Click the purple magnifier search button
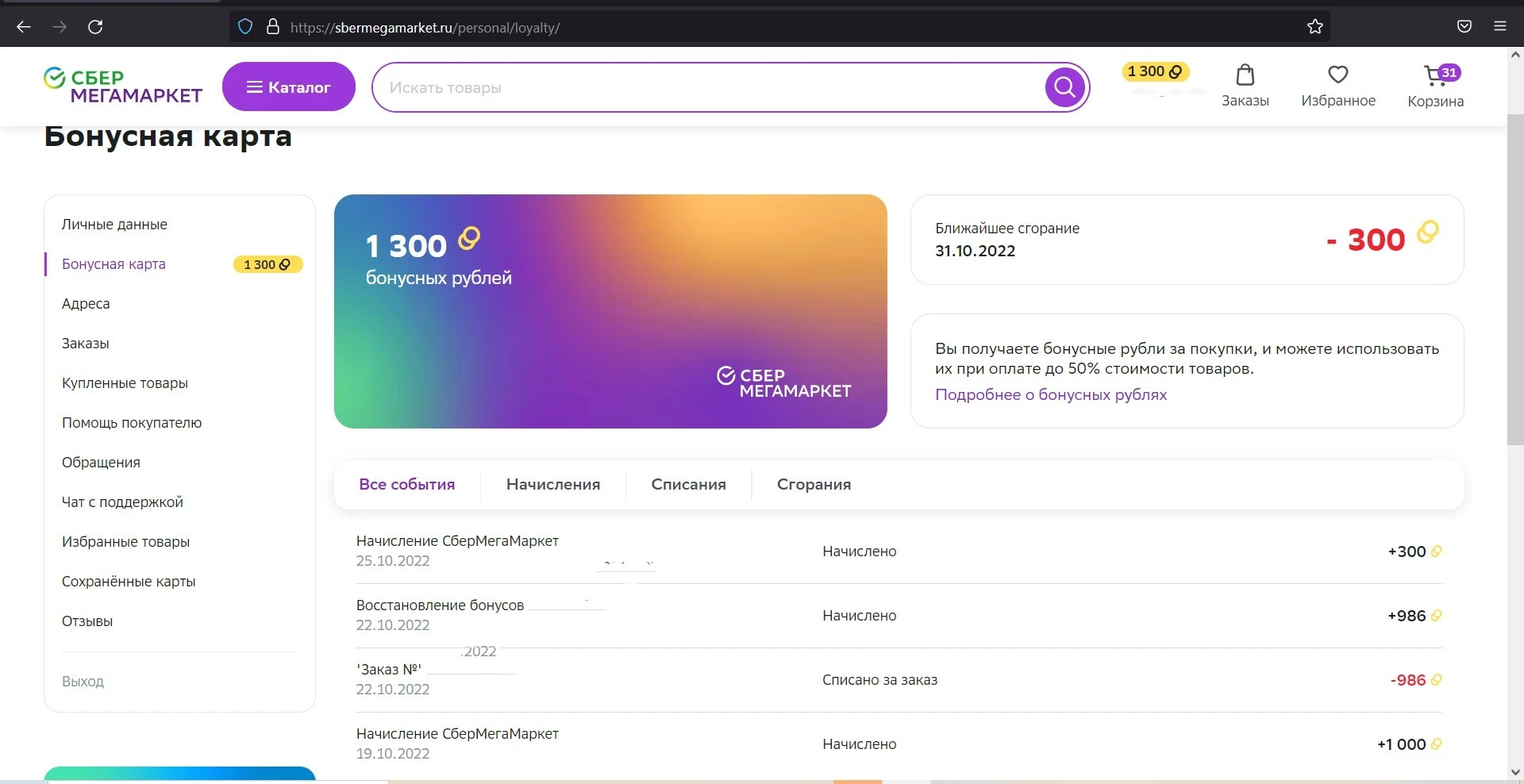Viewport: 1524px width, 784px height. tap(1065, 87)
